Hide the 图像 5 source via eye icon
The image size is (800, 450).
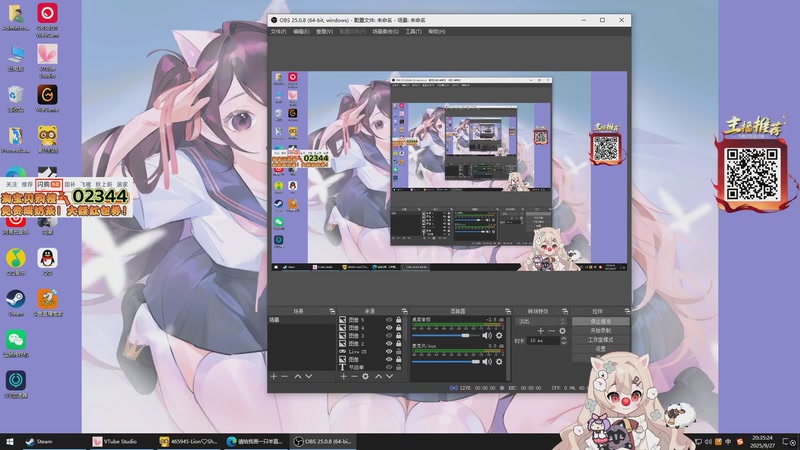coord(389,320)
